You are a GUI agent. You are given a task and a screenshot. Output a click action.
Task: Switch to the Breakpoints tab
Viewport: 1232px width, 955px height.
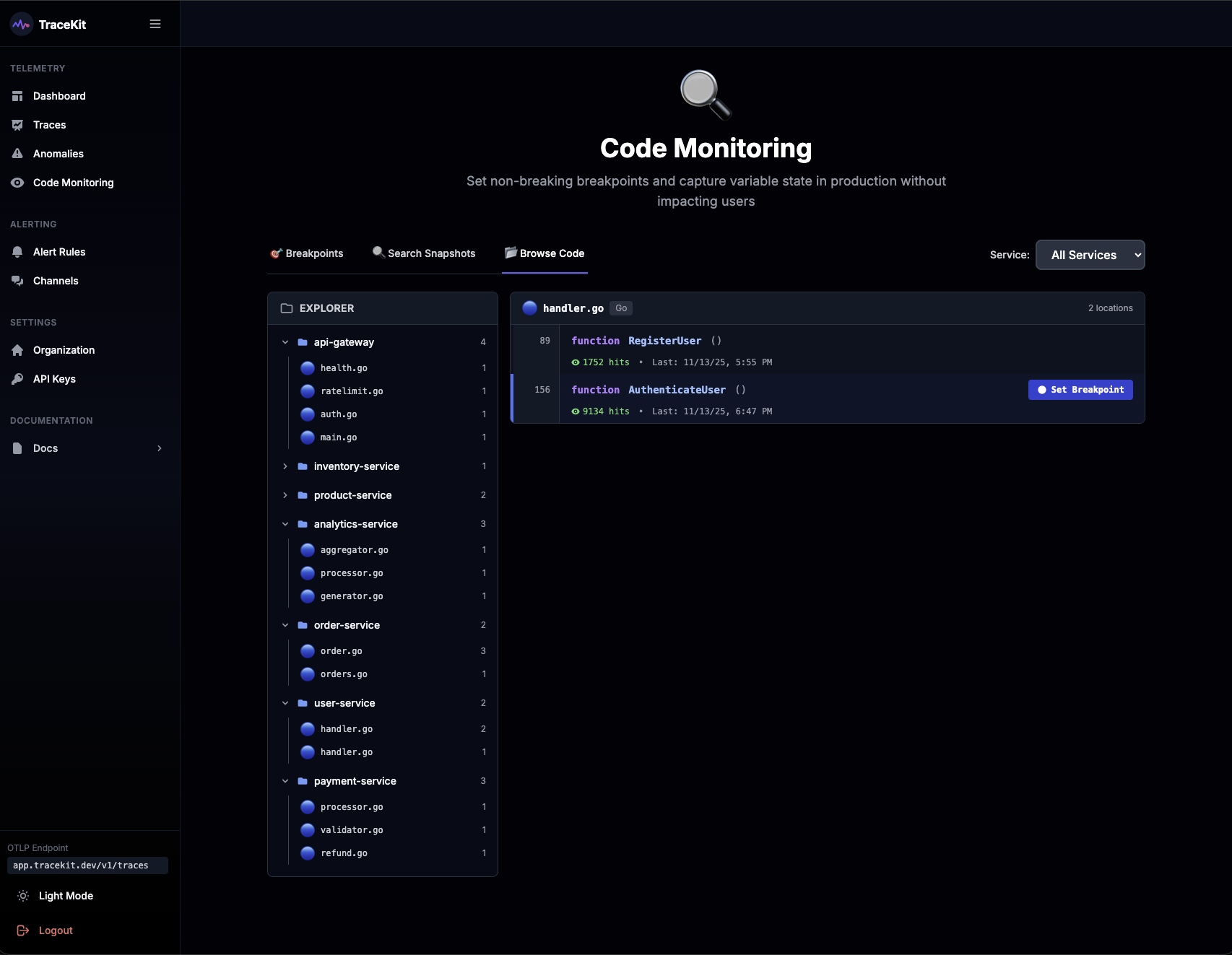tap(307, 253)
